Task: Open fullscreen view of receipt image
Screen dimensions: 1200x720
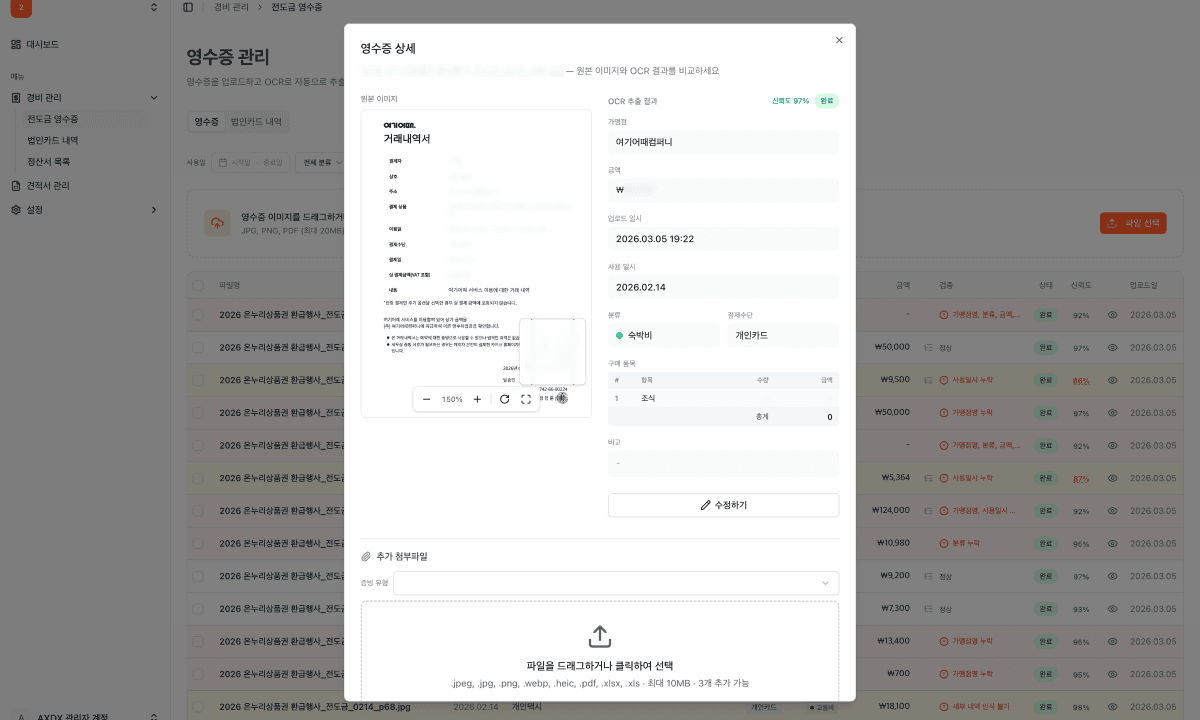Action: pos(527,398)
